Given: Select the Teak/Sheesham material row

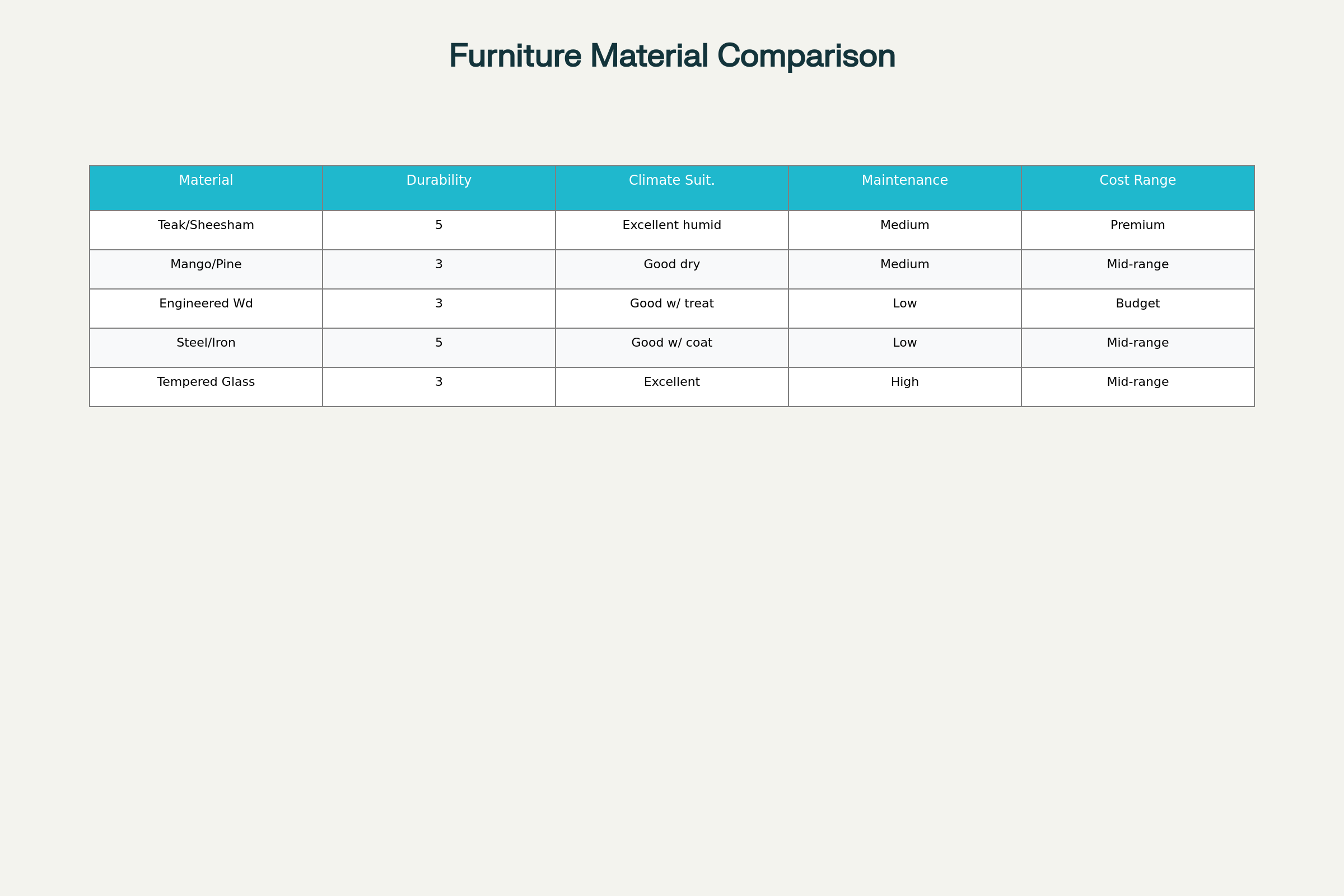Looking at the screenshot, I should pos(206,225).
